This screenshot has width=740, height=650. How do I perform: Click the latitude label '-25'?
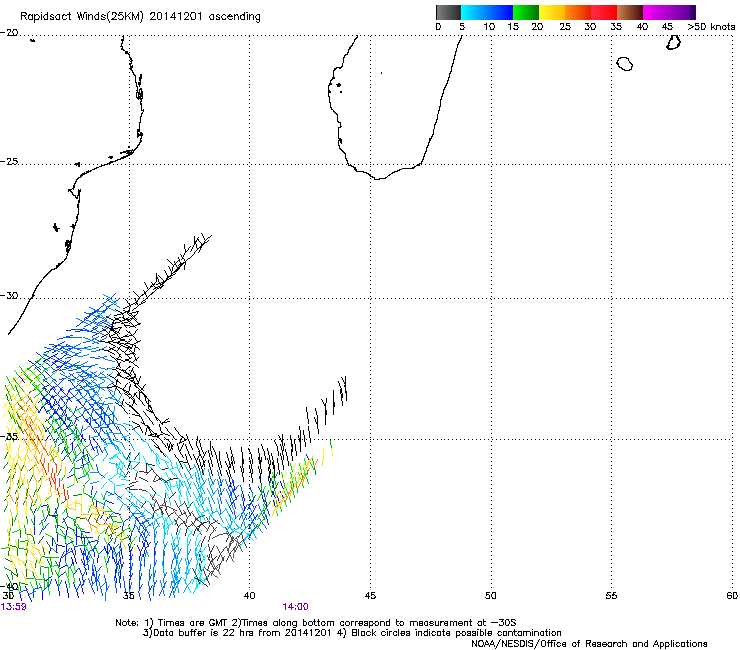[9, 162]
